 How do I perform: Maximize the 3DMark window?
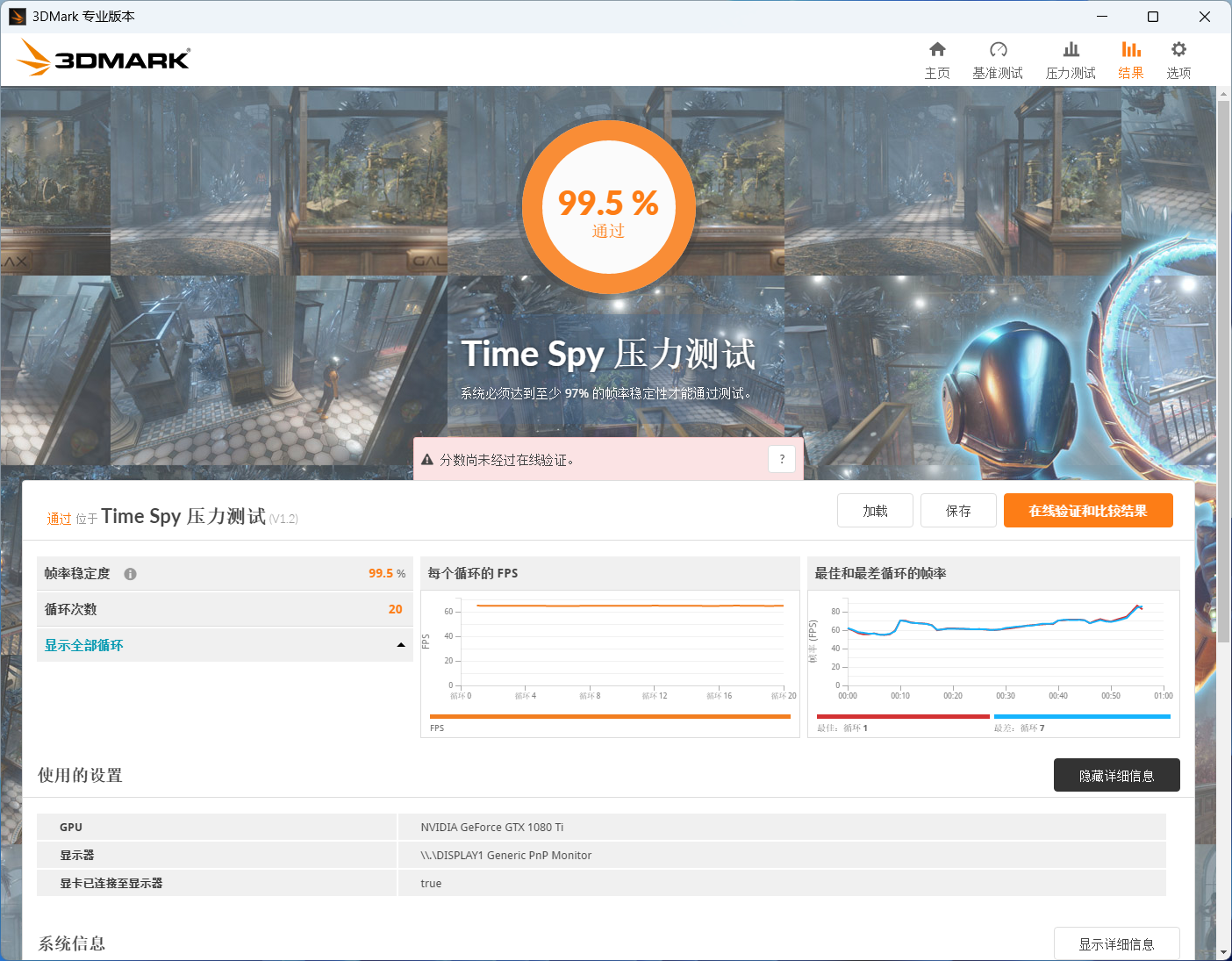(x=1153, y=17)
